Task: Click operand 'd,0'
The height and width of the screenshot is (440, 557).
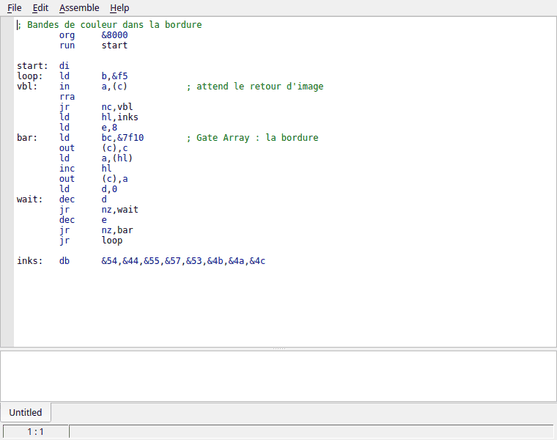Action: (109, 189)
